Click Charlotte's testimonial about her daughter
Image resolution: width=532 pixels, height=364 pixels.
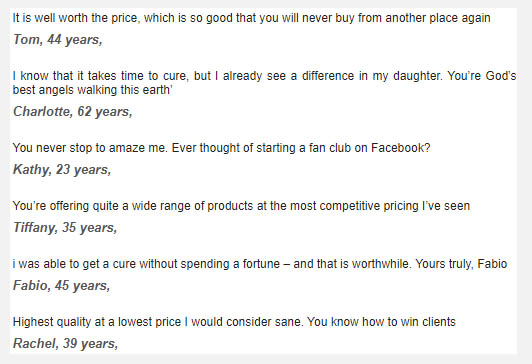pyautogui.click(x=264, y=82)
